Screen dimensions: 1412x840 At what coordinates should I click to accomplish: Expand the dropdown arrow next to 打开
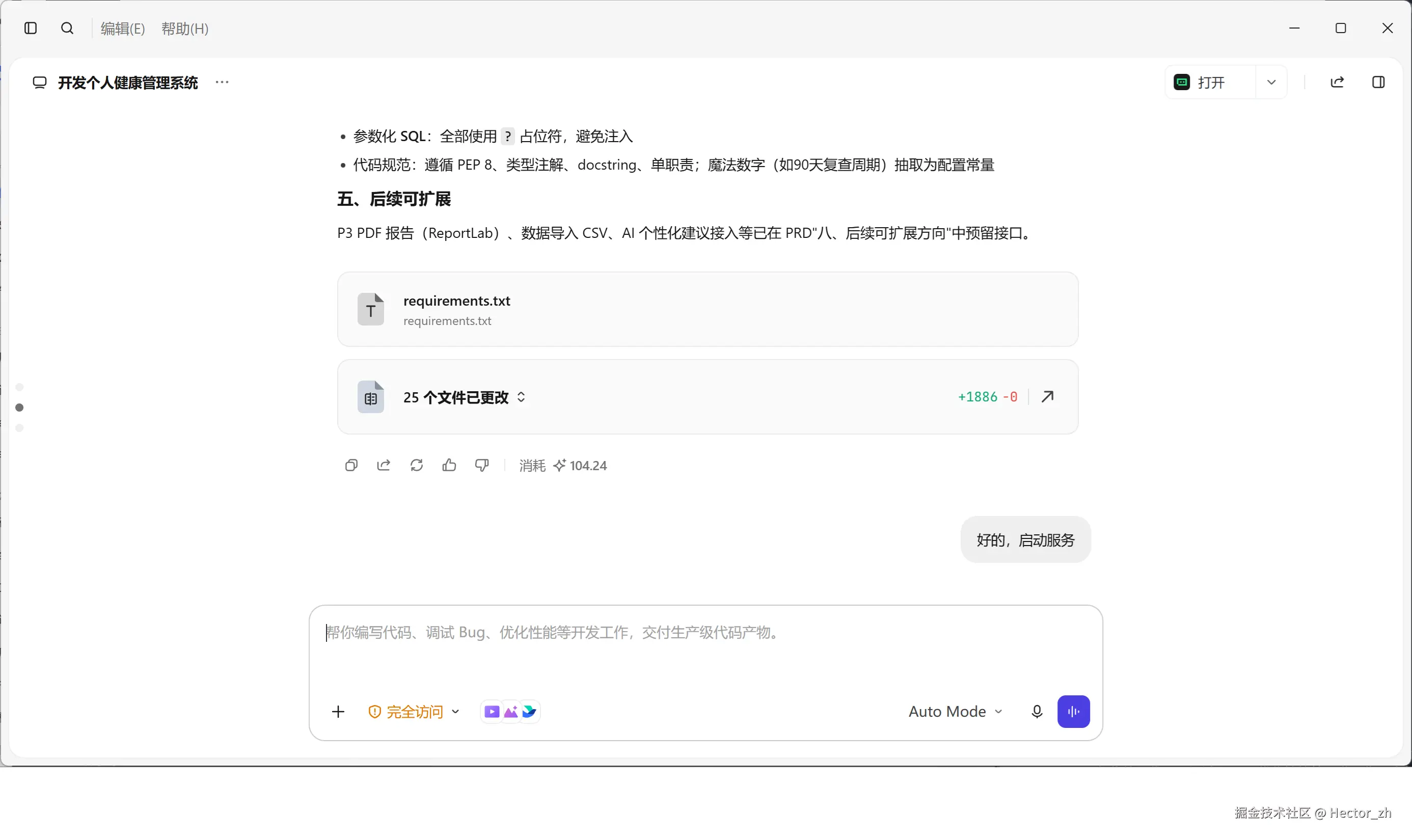tap(1271, 83)
